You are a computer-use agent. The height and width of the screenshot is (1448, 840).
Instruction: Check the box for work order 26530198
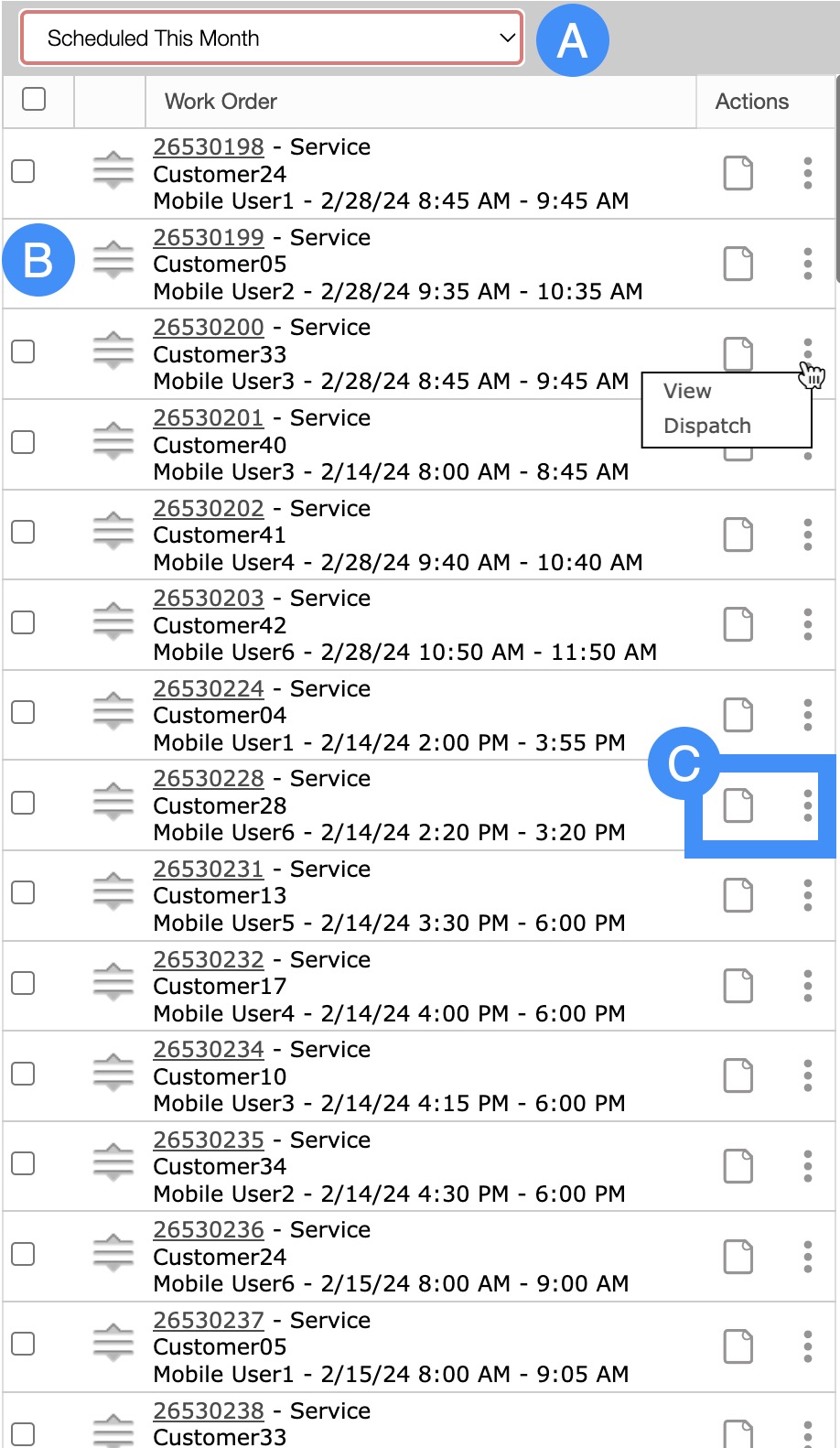pos(23,171)
